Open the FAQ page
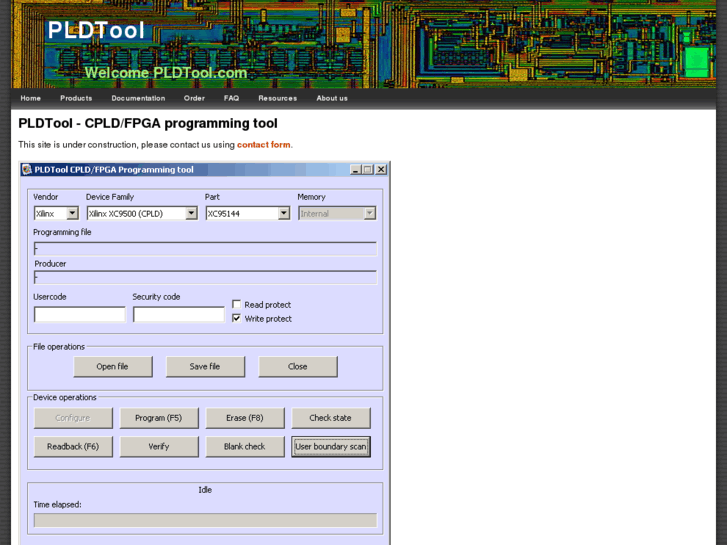Viewport: 727px width, 545px height. click(x=231, y=98)
